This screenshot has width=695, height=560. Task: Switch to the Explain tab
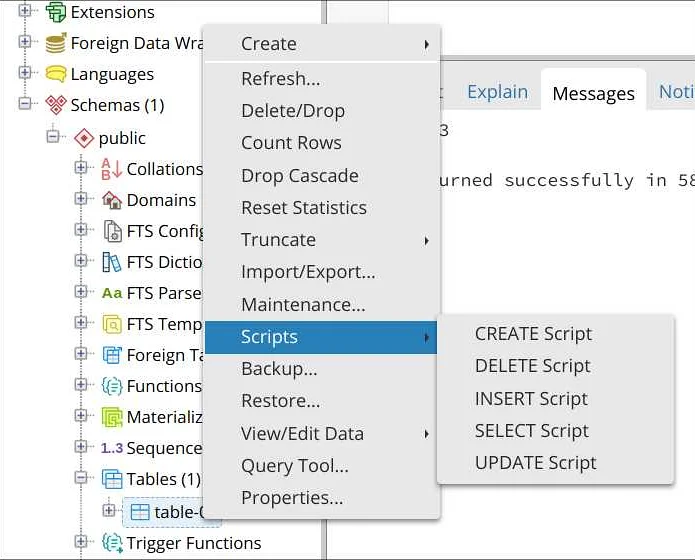point(497,92)
